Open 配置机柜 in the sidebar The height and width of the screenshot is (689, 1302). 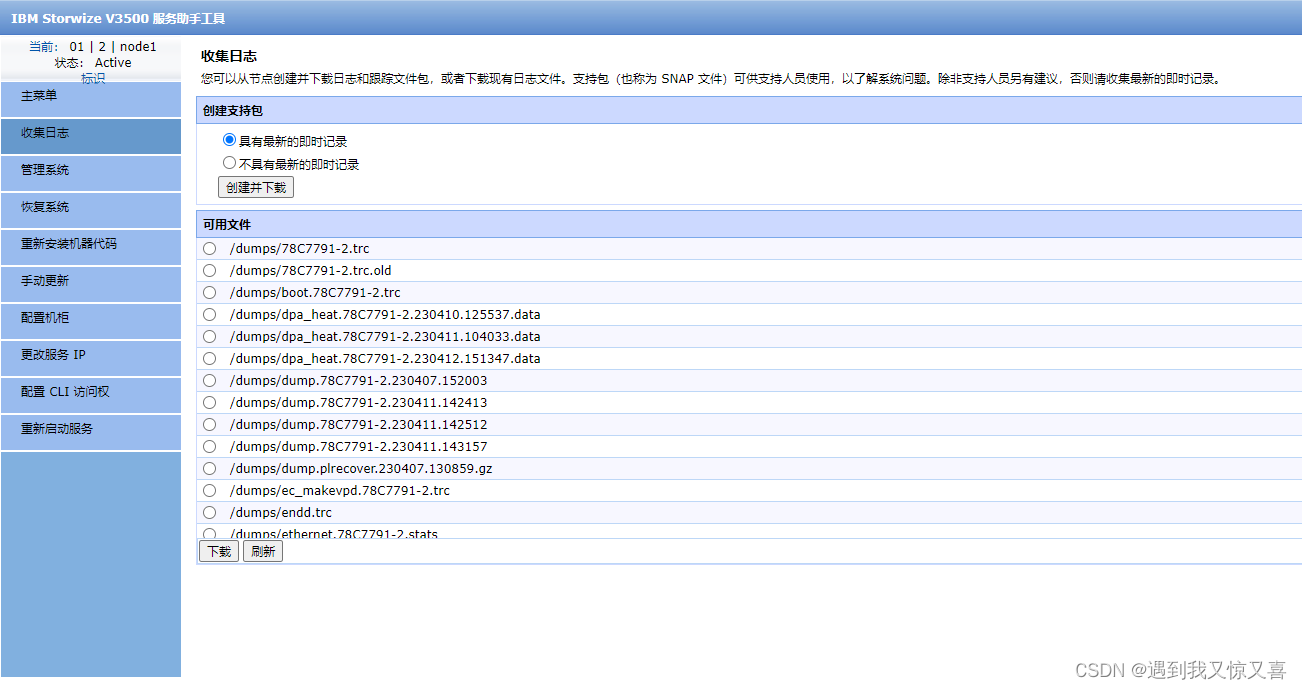(90, 320)
